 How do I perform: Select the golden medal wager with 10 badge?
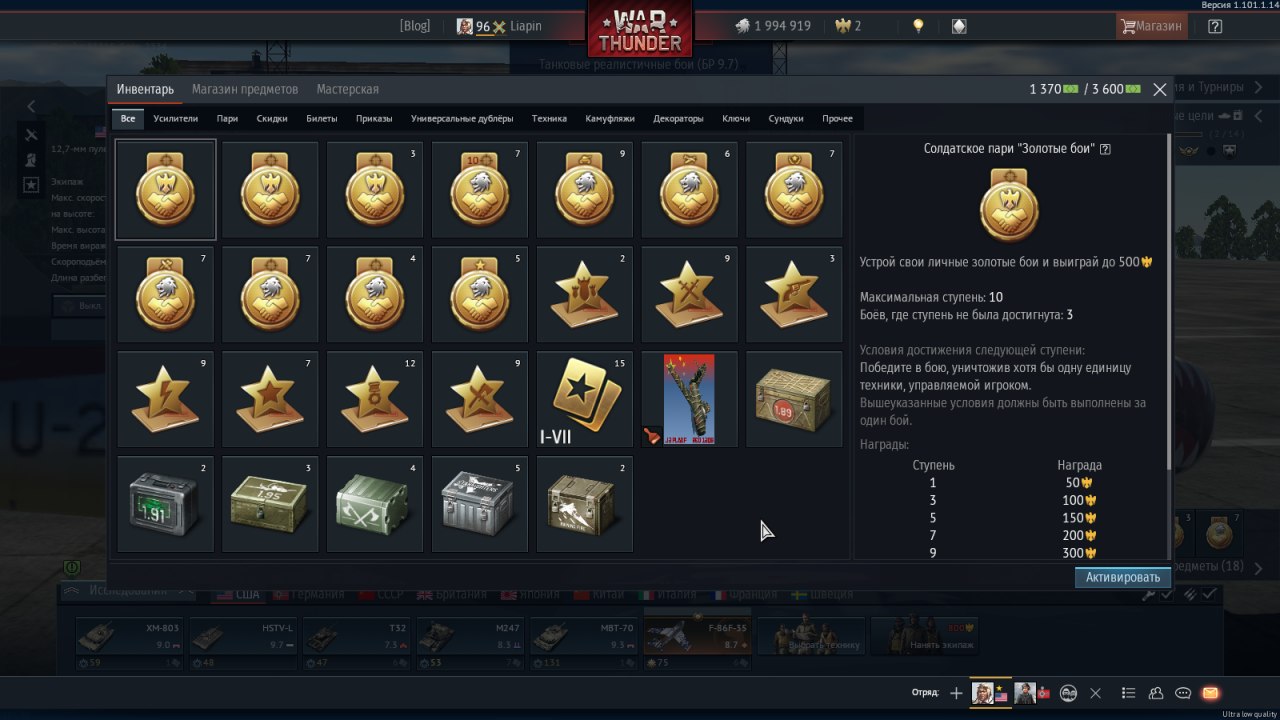(x=480, y=190)
